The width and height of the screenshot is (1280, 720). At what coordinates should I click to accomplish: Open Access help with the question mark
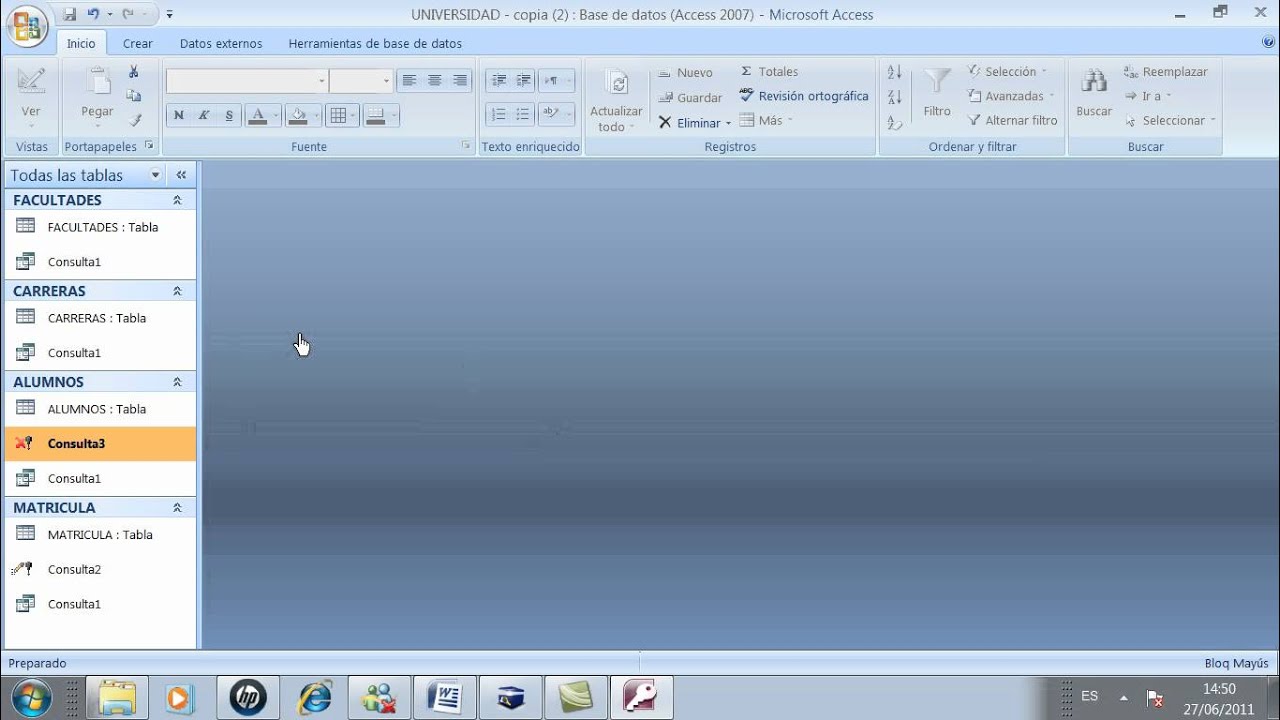[1269, 42]
